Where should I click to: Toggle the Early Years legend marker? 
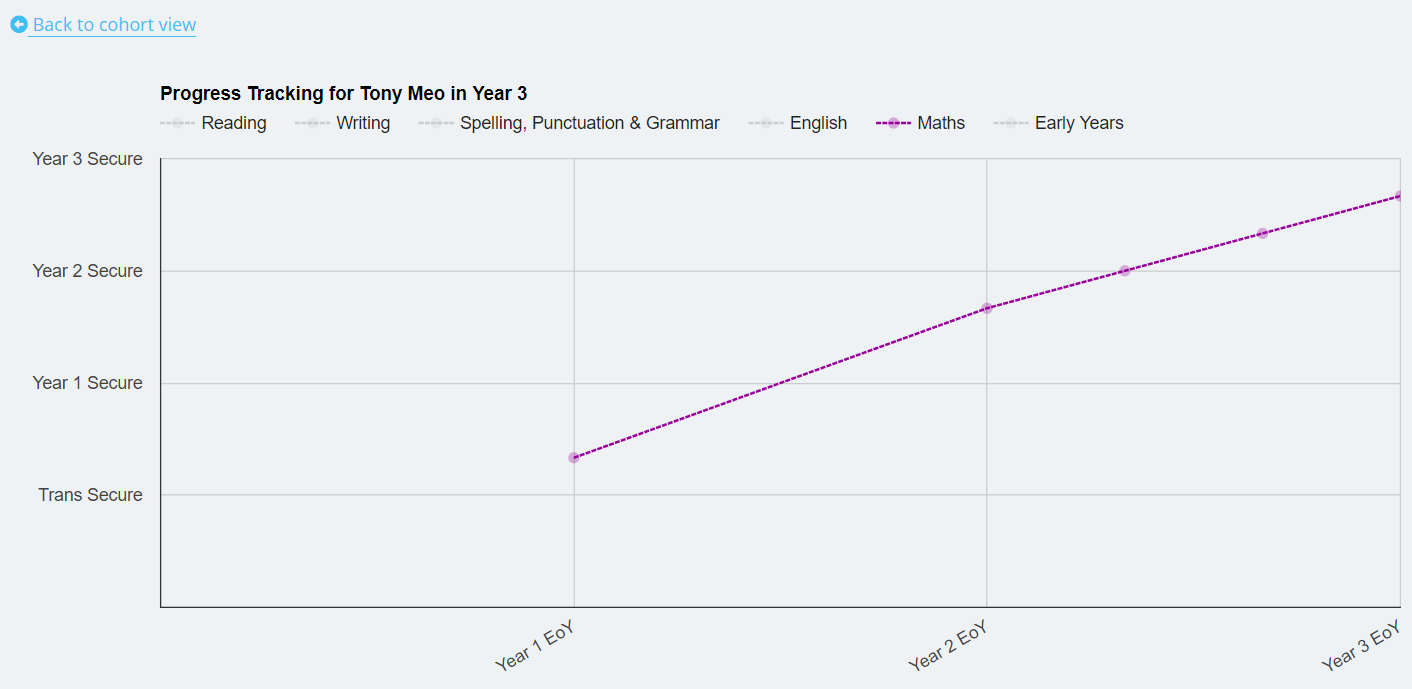(1011, 123)
